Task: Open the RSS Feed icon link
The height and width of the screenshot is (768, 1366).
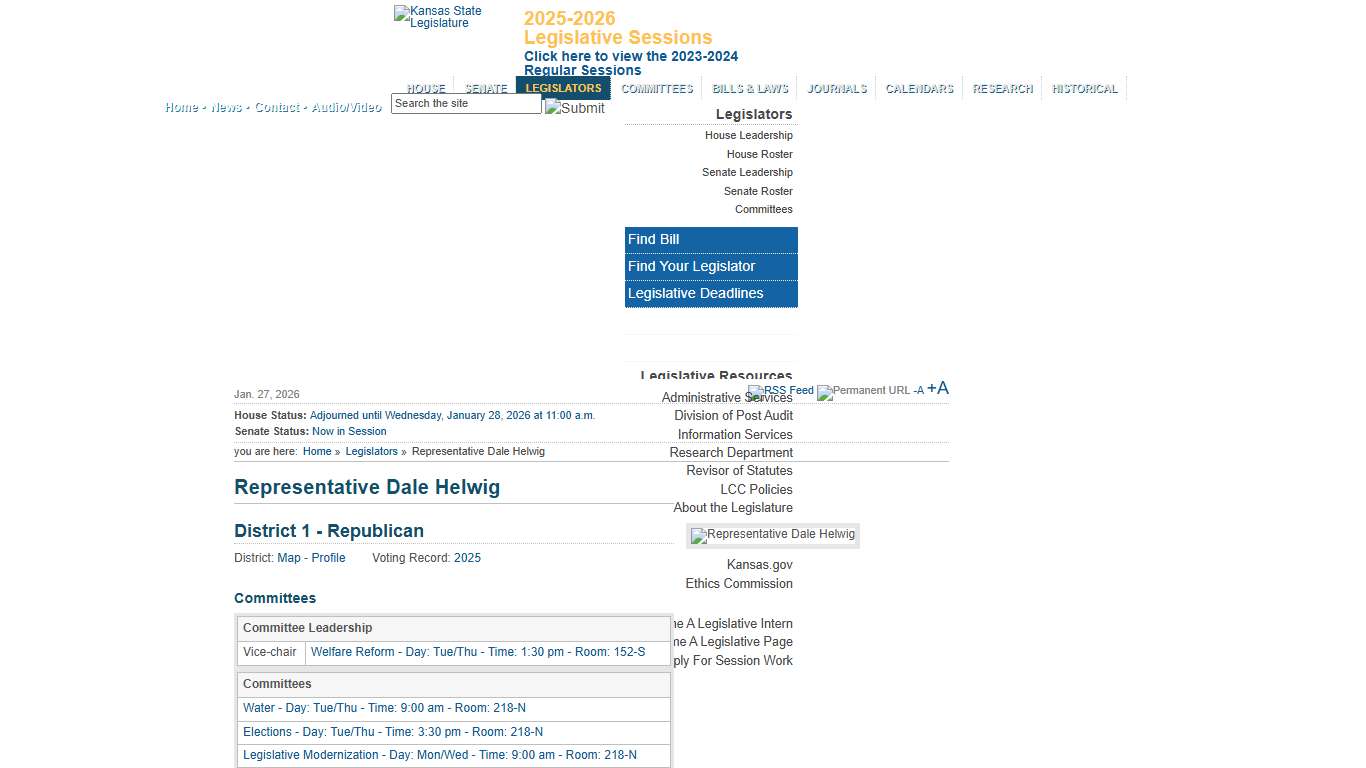Action: [781, 391]
